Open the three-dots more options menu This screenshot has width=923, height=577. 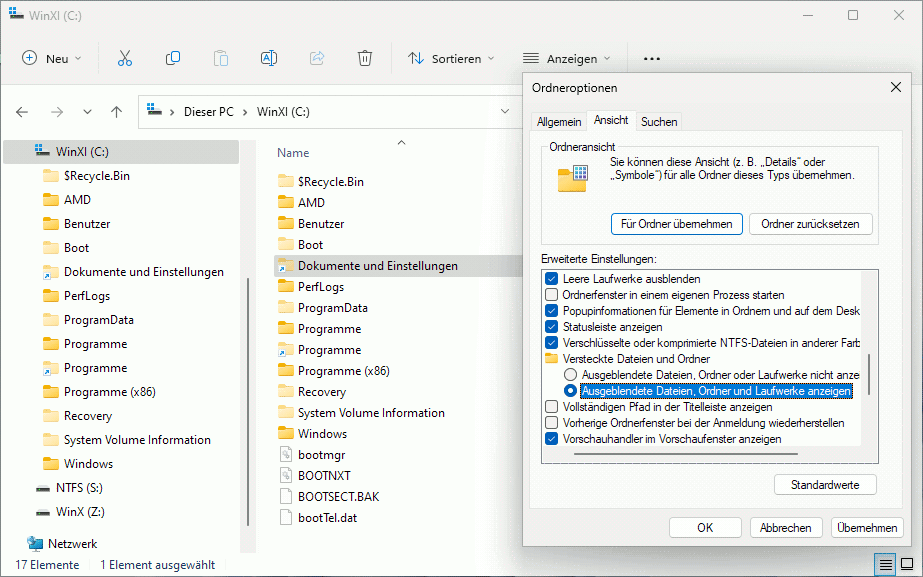click(x=652, y=59)
